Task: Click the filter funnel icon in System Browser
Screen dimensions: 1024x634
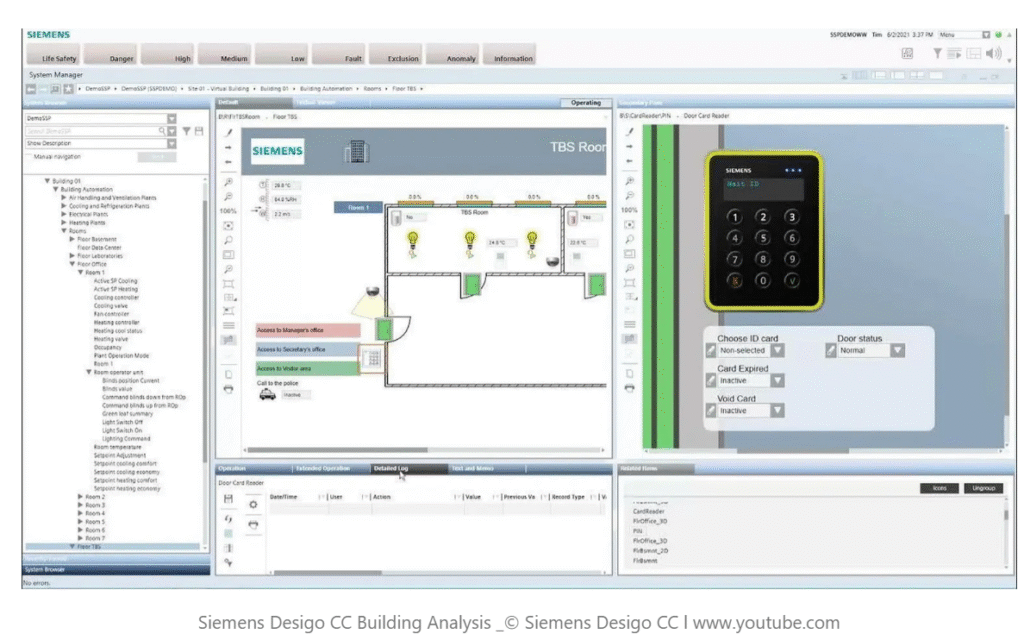Action: (187, 131)
